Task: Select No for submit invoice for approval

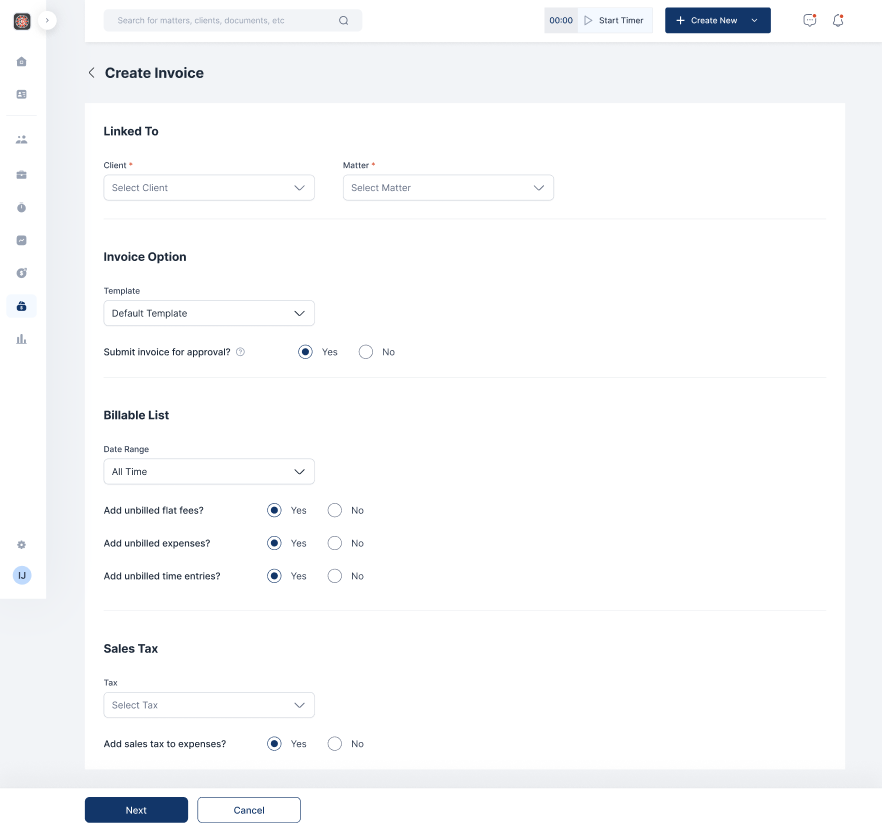Action: click(x=366, y=352)
